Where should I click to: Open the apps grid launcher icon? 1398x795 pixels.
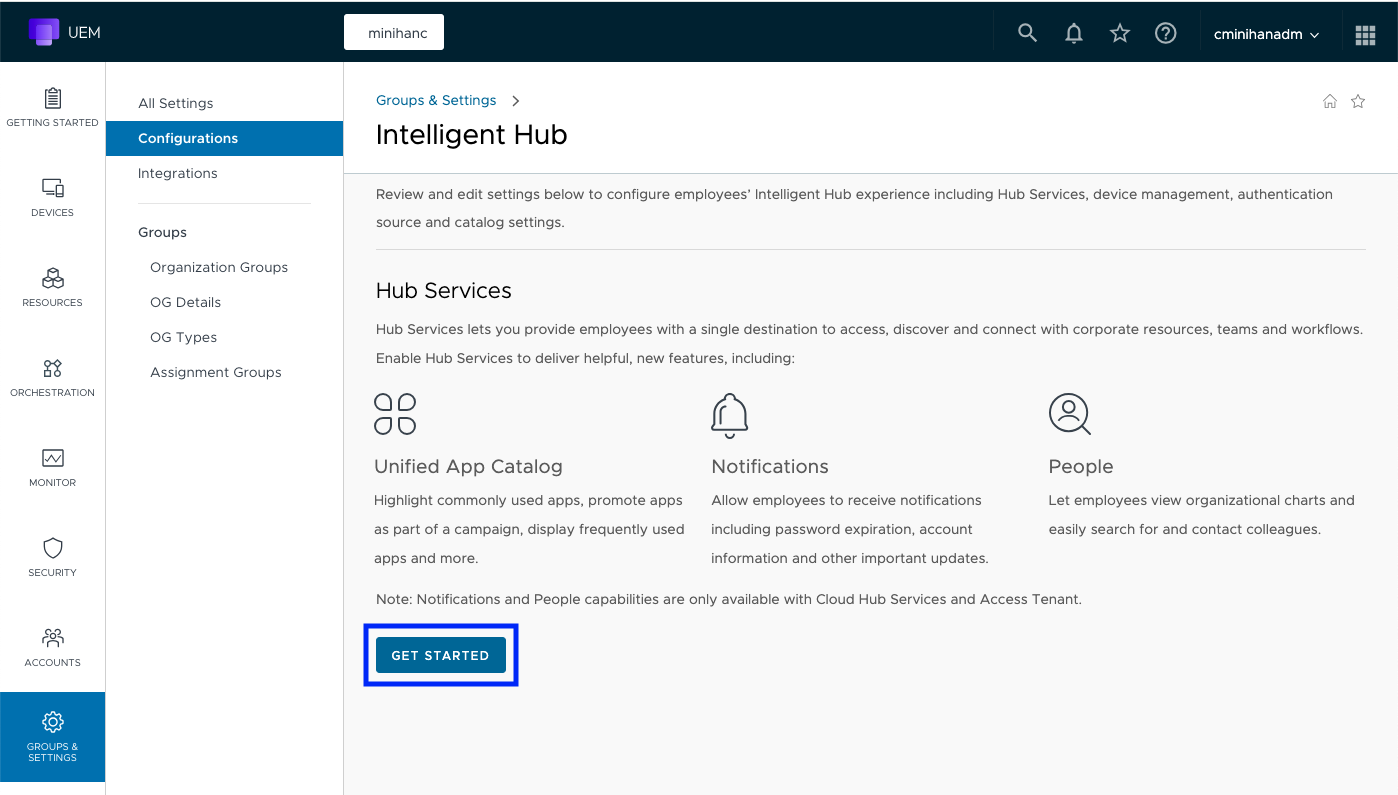tap(1365, 35)
